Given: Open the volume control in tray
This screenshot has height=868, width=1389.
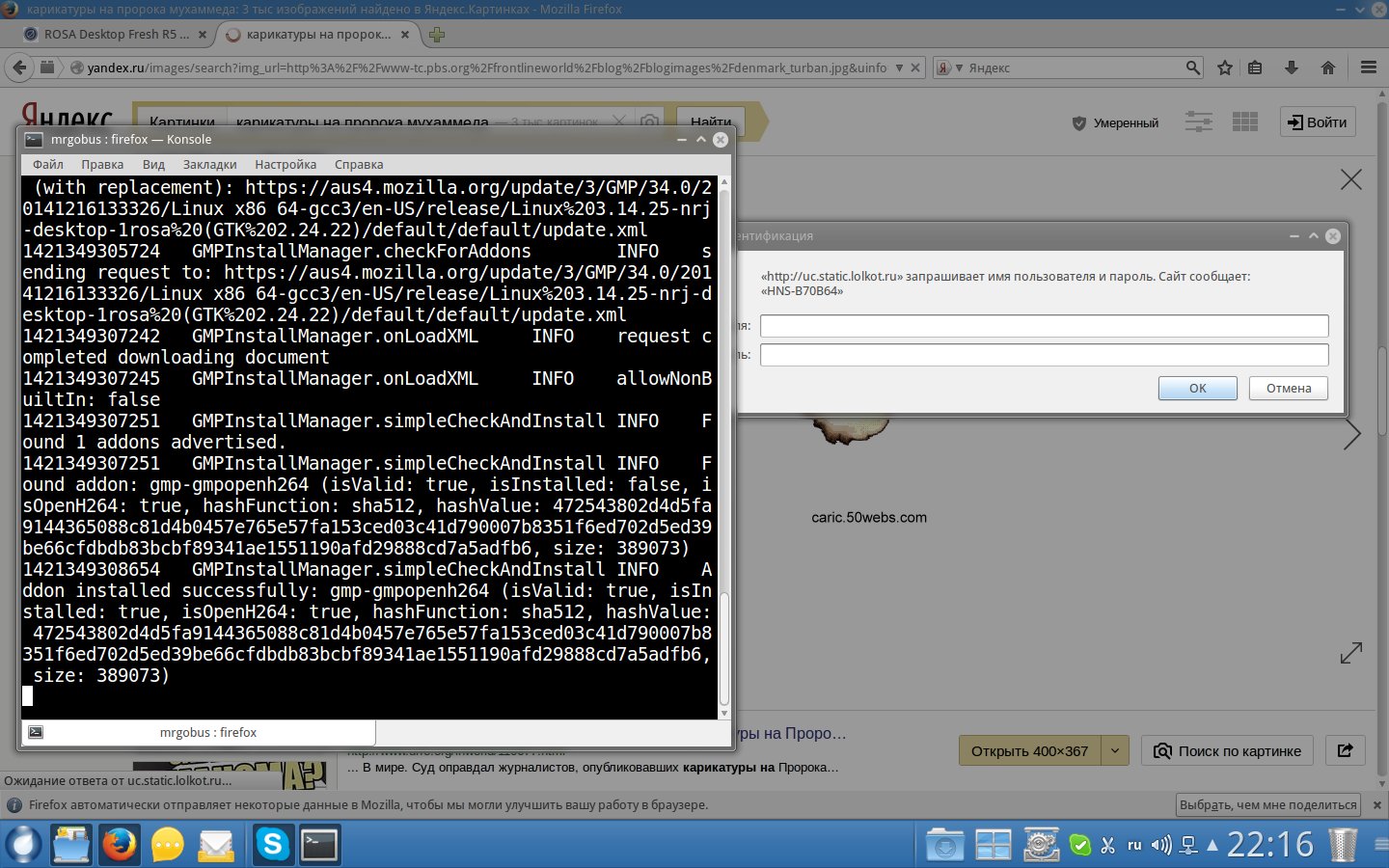Looking at the screenshot, I should point(1161,846).
